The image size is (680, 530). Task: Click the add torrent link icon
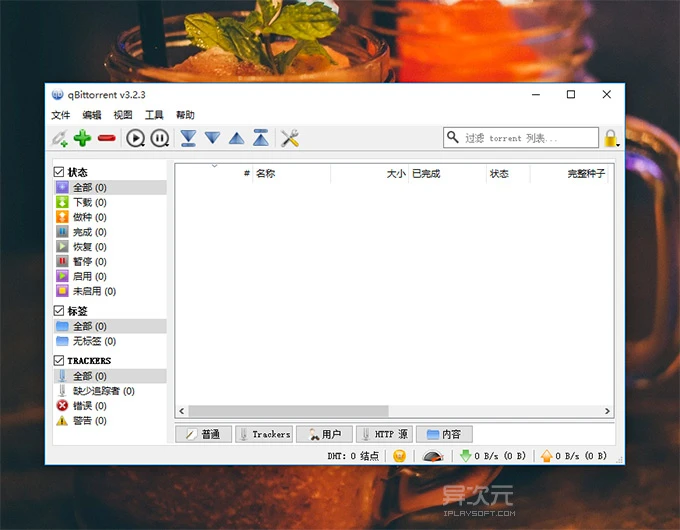pos(59,138)
